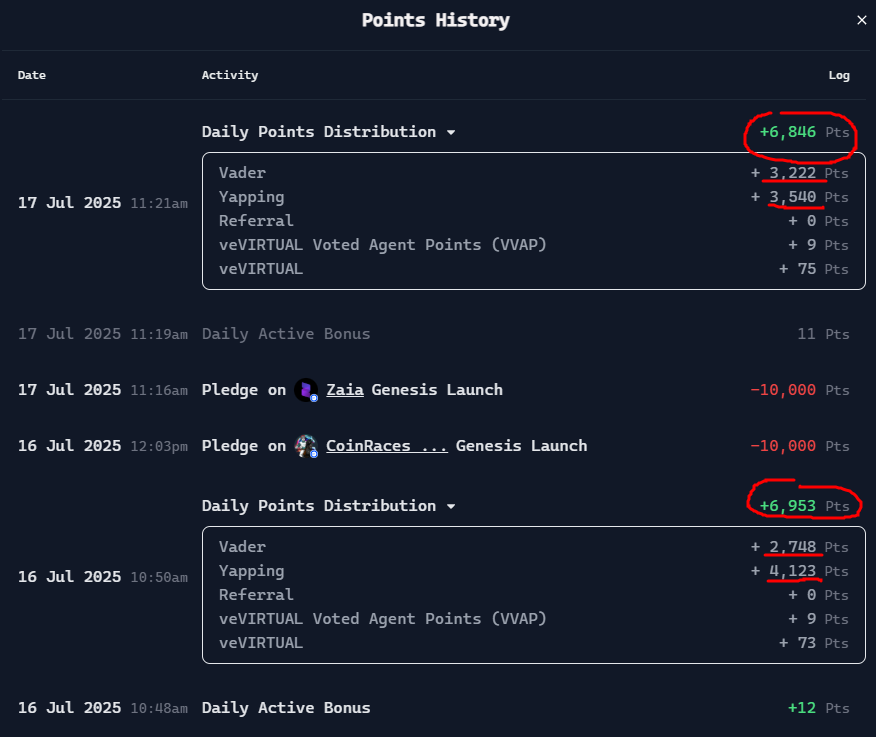Click the Referral label in 17 Jul breakdown

tap(256, 221)
